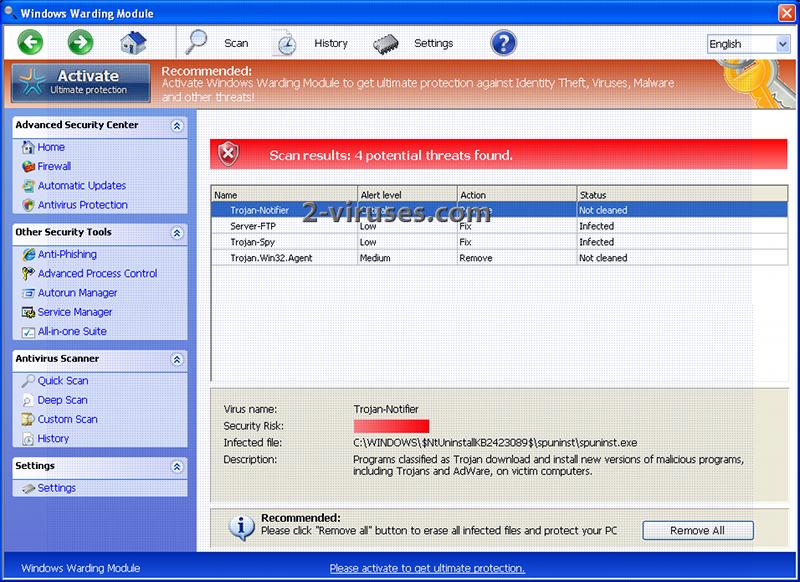Viewport: 800px width, 582px height.
Task: Click the Scan magnifying glass icon
Action: click(196, 42)
